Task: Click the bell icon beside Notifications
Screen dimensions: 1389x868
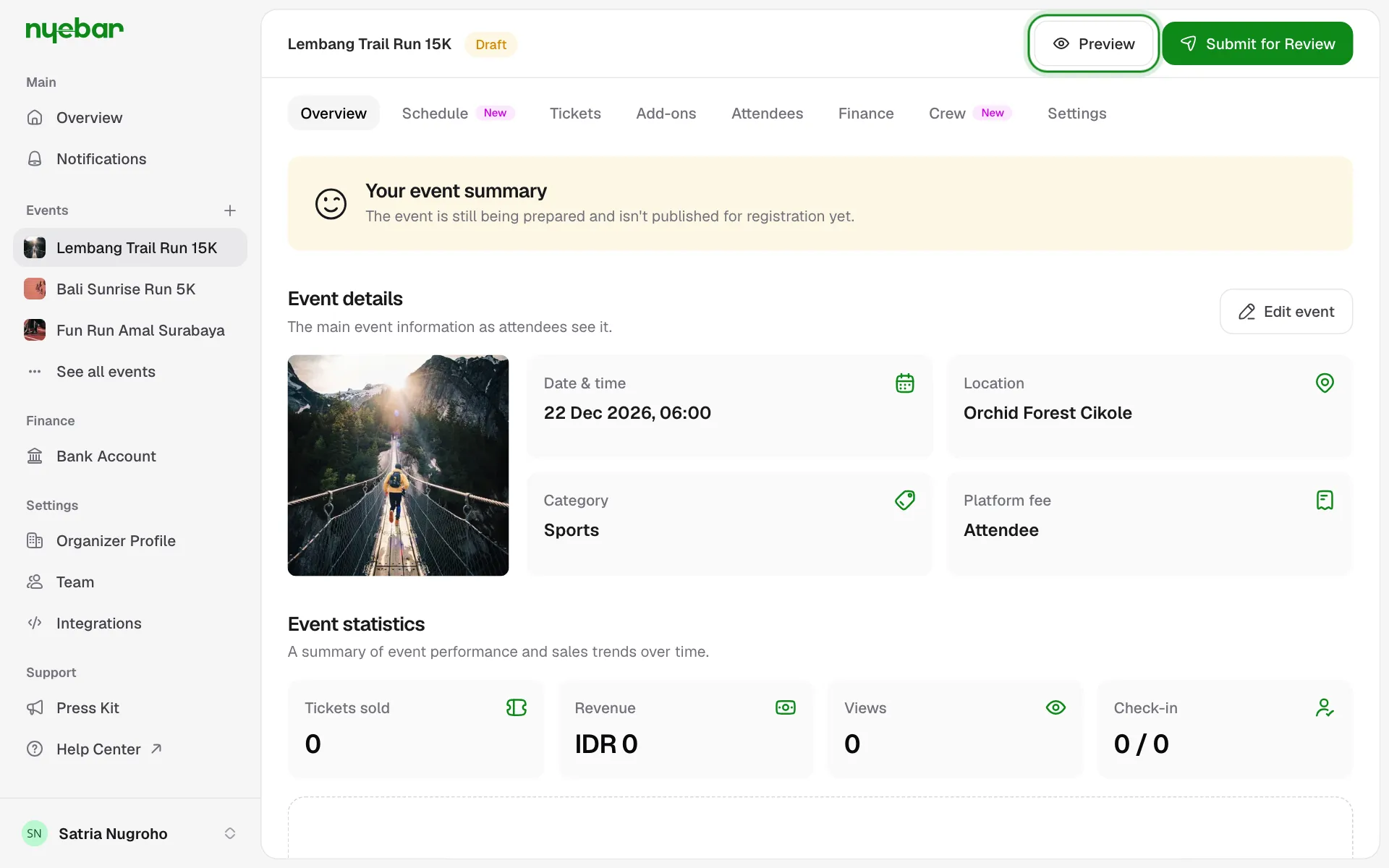Action: pyautogui.click(x=35, y=159)
